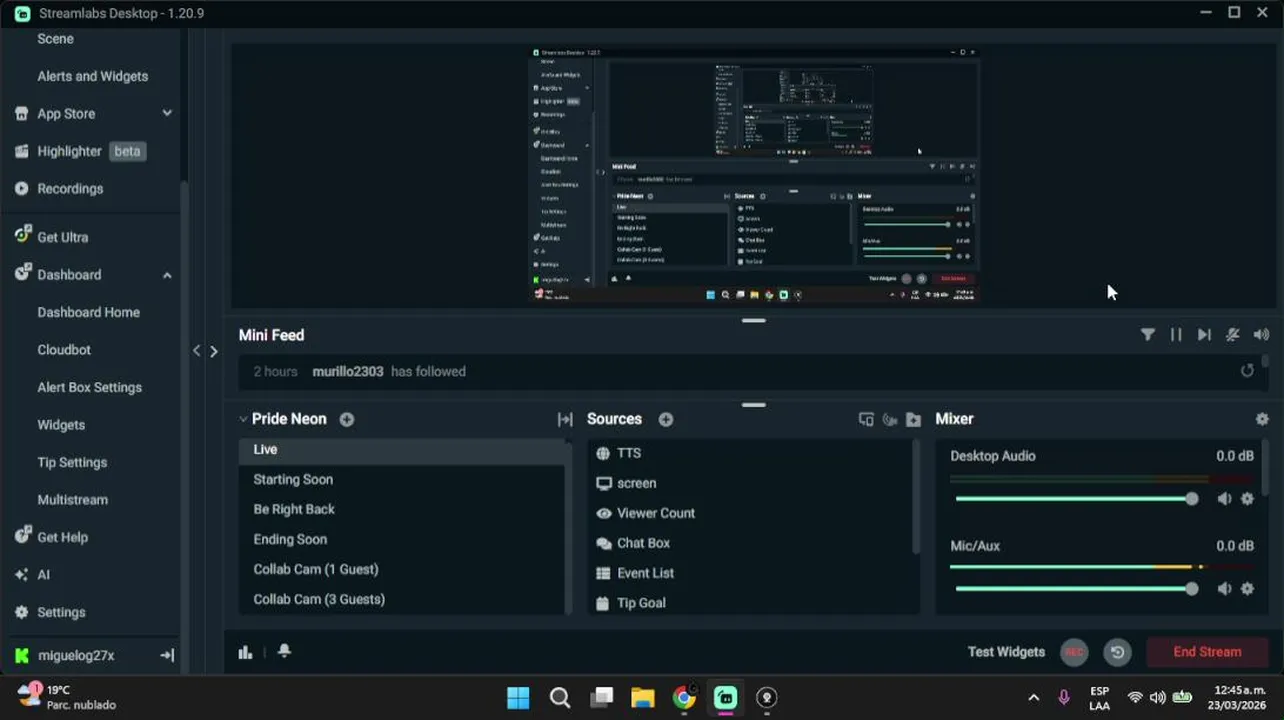Open Alerts and Widgets sidebar item
This screenshot has width=1284, height=720.
click(x=92, y=76)
